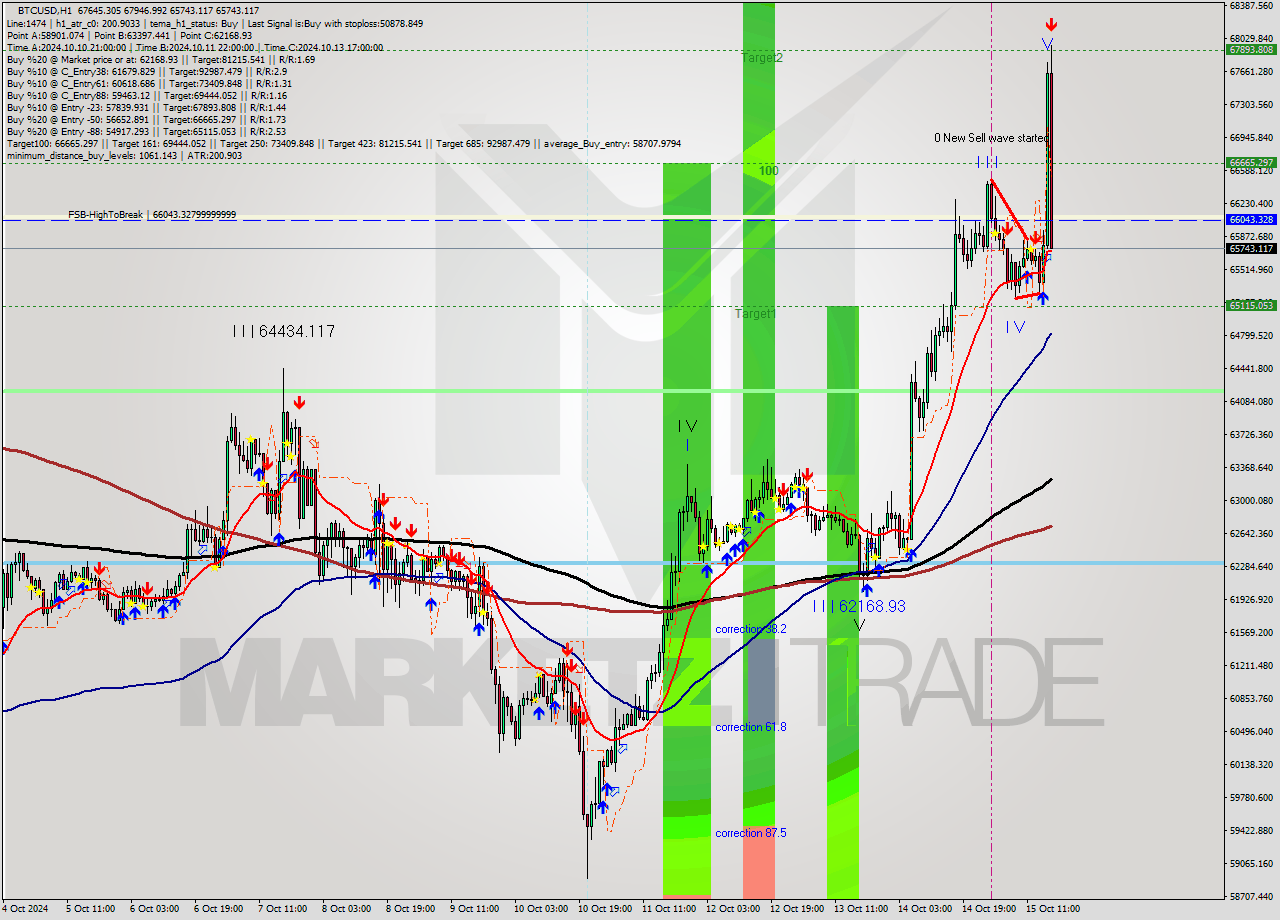The image size is (1280, 920).
Task: Select the 'correction 61.8' label
Action: 751,727
